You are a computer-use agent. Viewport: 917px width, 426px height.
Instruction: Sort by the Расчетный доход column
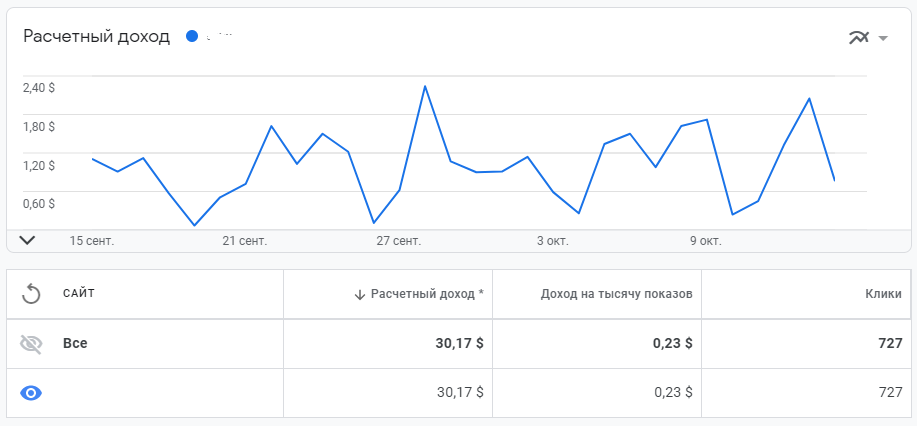coord(427,294)
